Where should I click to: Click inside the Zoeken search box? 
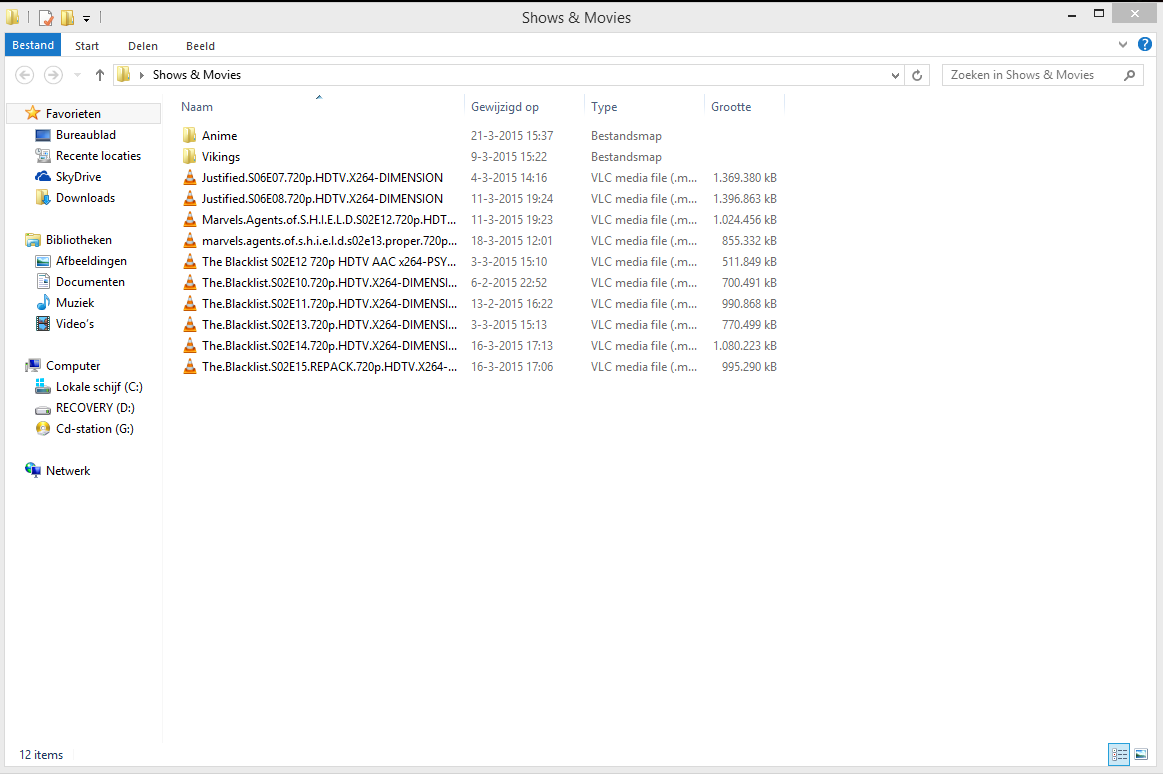1030,74
